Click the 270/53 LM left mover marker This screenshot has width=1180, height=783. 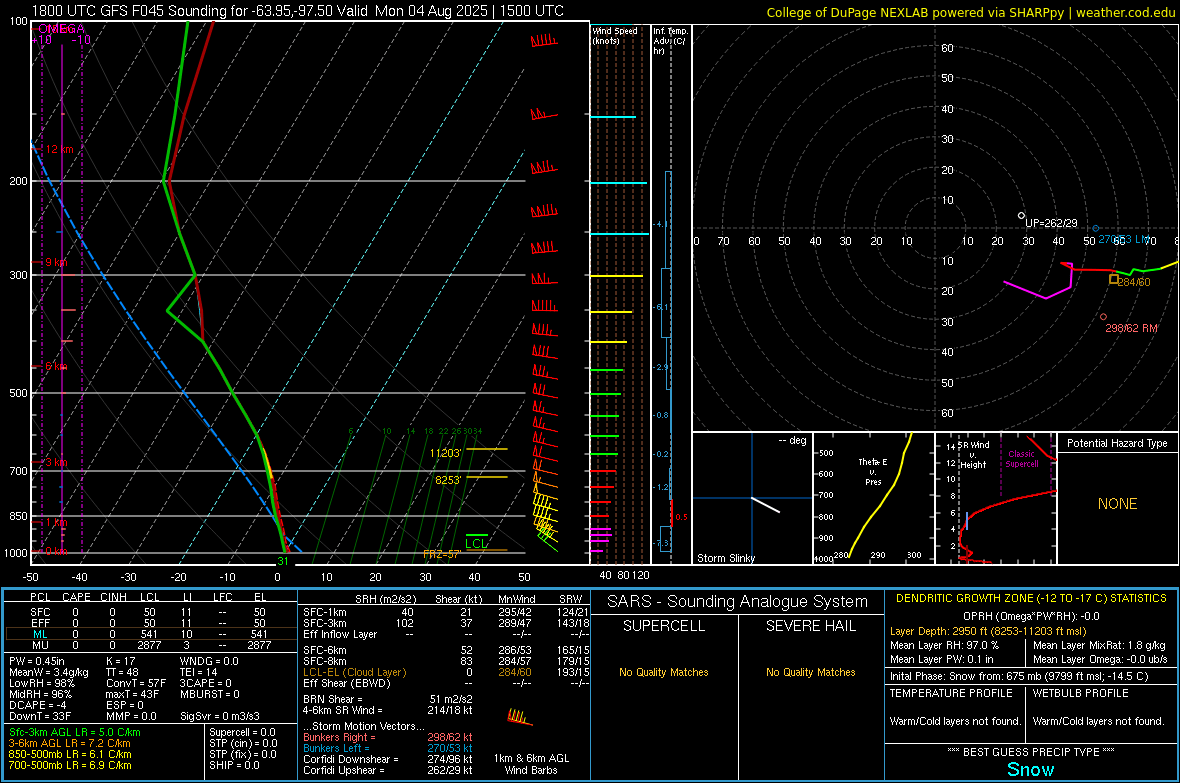pos(1096,228)
